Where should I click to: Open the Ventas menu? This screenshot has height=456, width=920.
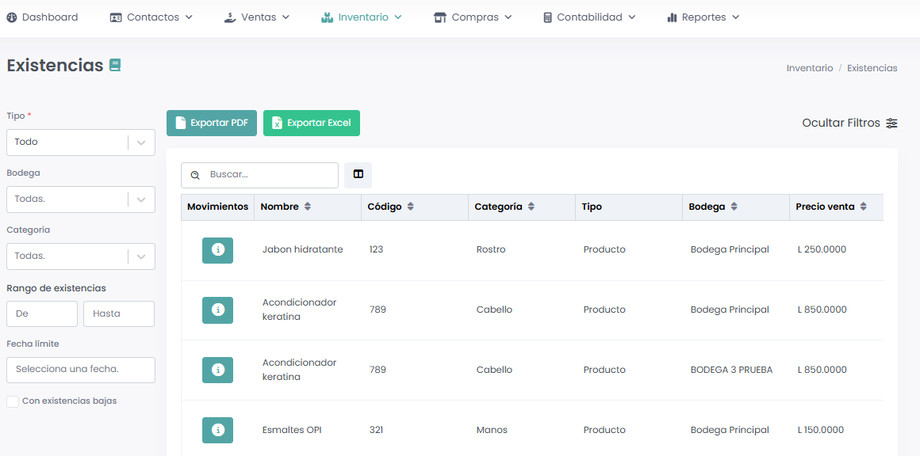(x=256, y=17)
